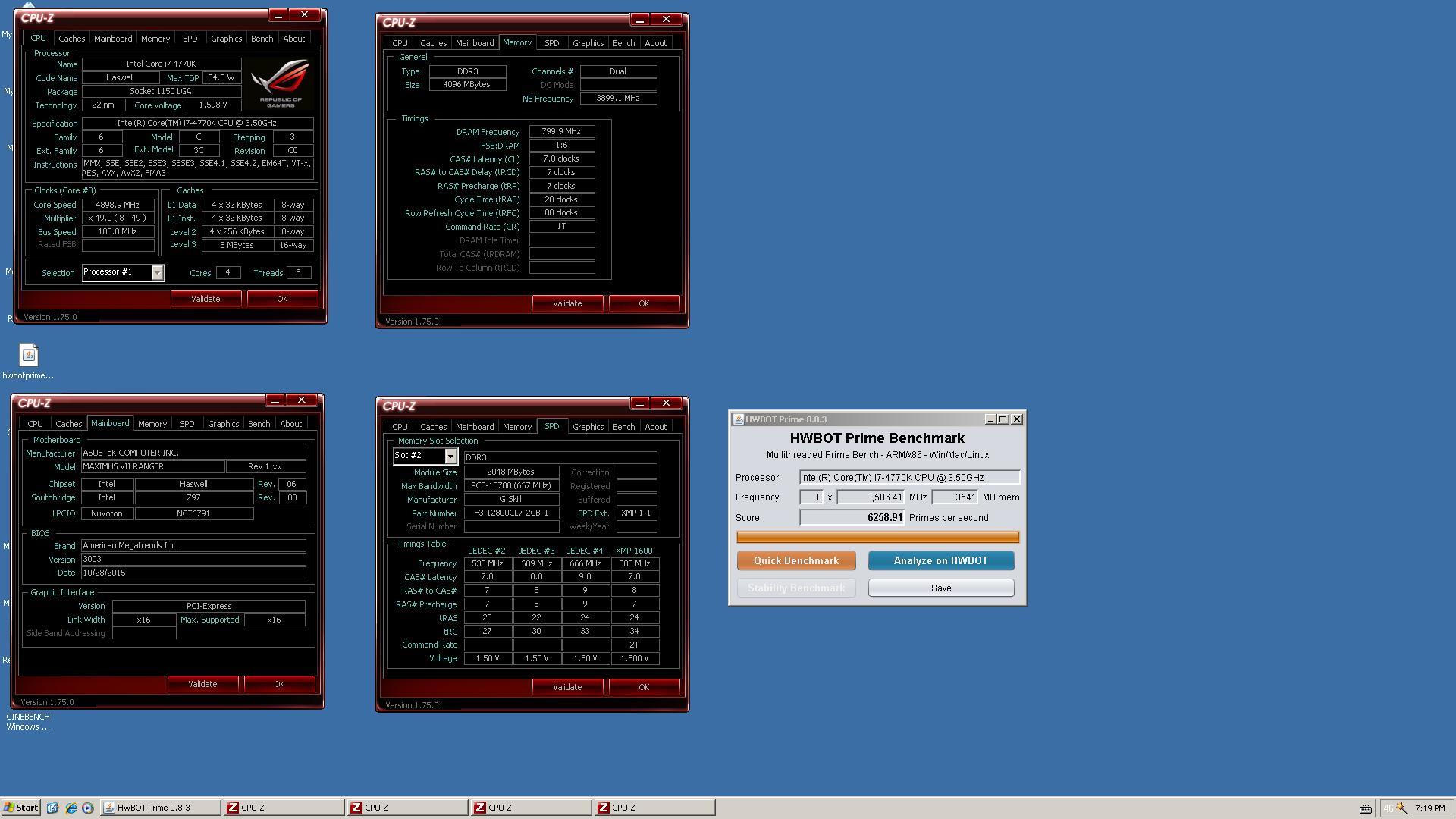Screen dimensions: 1456x819
Task: Click the Start button in the taskbar
Action: pos(20,808)
